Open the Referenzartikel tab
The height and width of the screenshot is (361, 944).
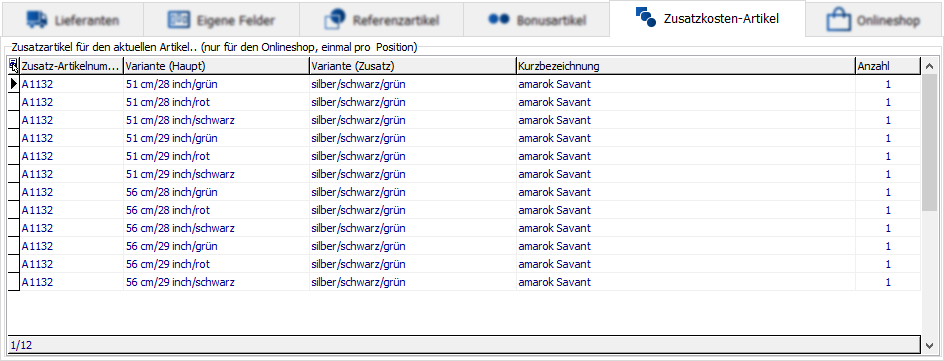[x=381, y=20]
